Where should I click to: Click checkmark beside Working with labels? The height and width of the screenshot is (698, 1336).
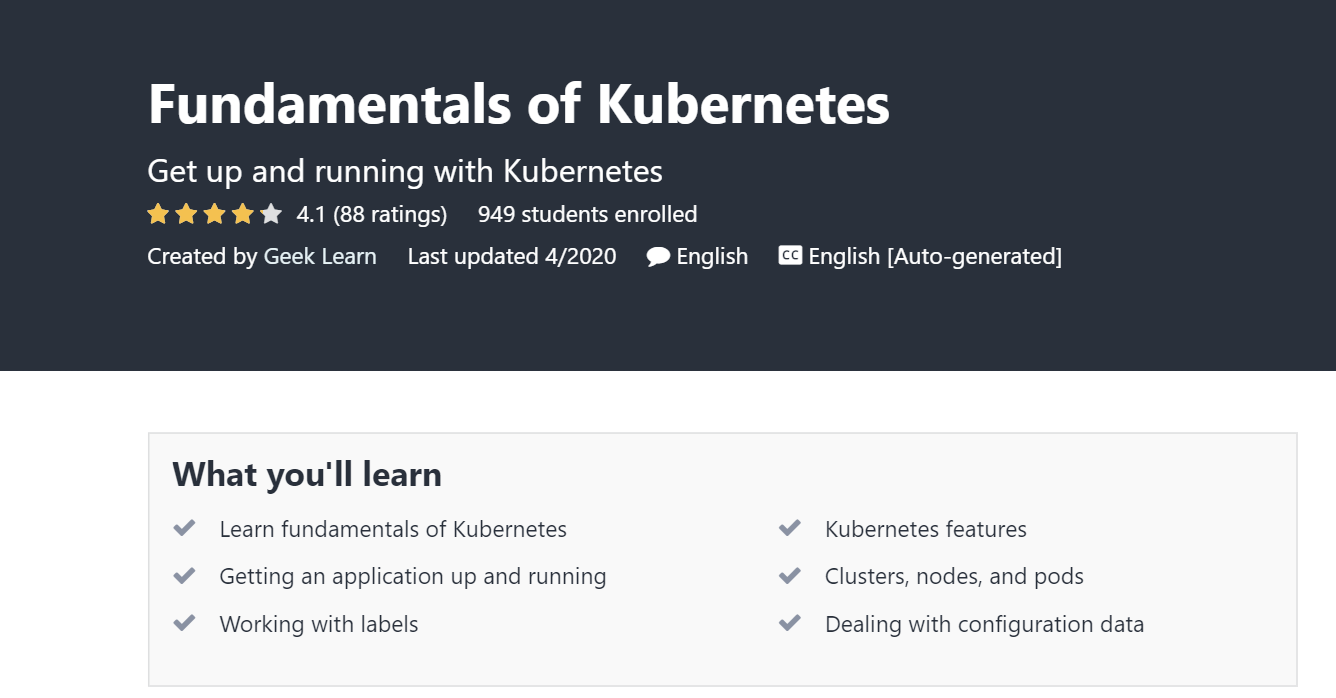coord(184,623)
